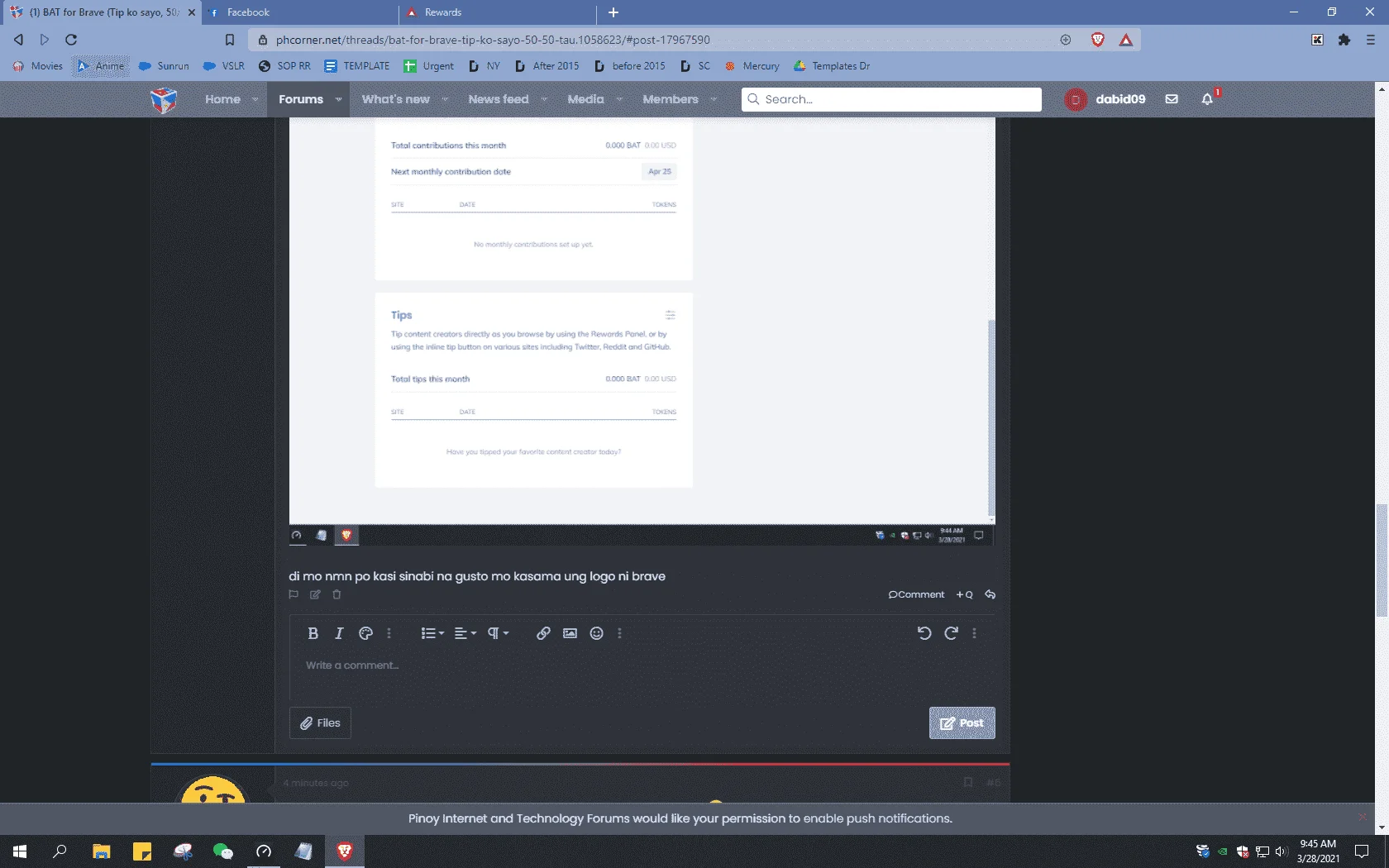The width and height of the screenshot is (1389, 868).
Task: Open Brave Rewards BAT triangle icon
Action: (x=1126, y=40)
